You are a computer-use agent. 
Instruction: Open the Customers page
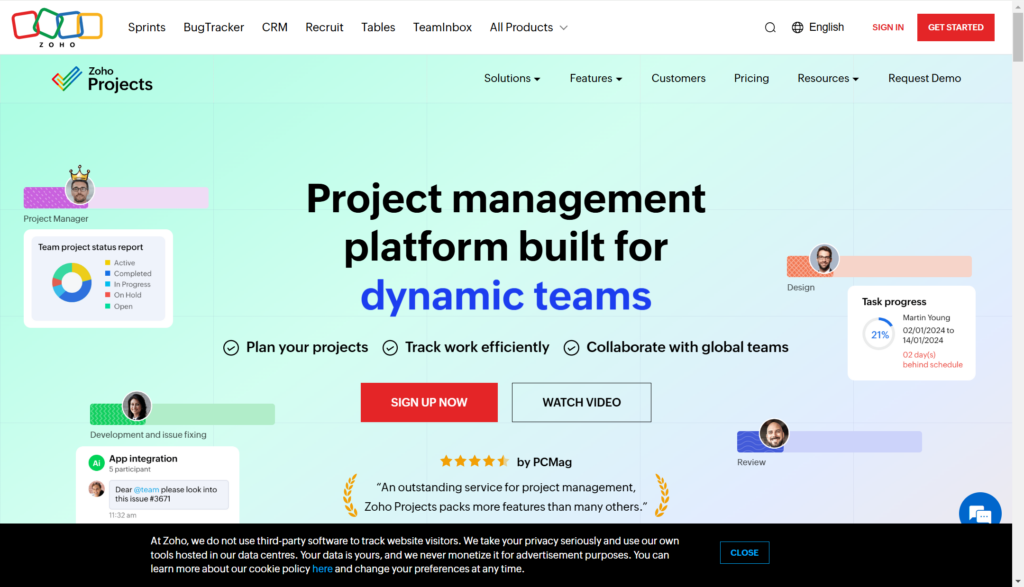(678, 78)
